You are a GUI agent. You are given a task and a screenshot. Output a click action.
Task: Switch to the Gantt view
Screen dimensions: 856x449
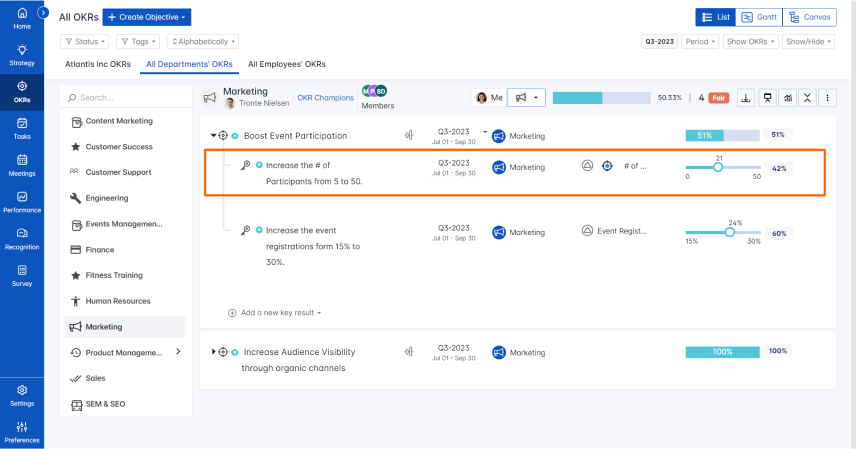[x=759, y=17]
